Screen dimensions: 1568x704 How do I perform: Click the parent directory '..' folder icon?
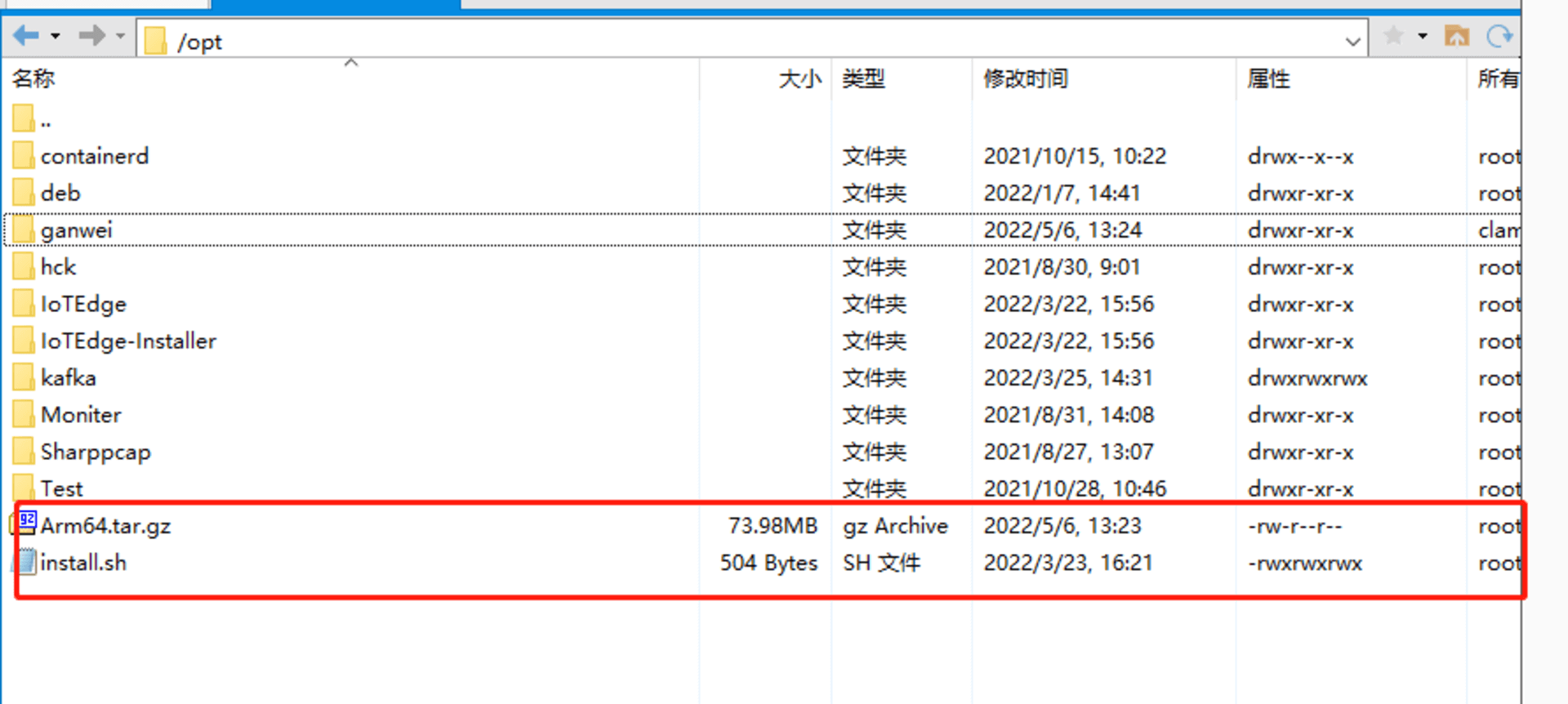[23, 119]
